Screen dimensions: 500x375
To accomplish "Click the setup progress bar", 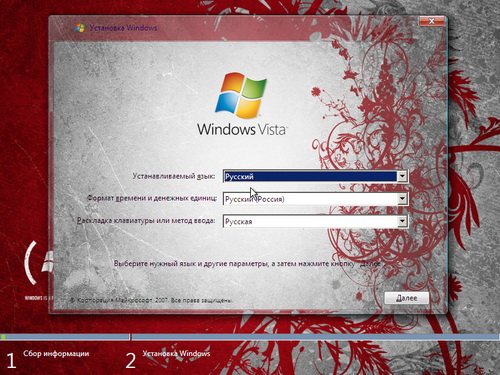I will 250,337.
